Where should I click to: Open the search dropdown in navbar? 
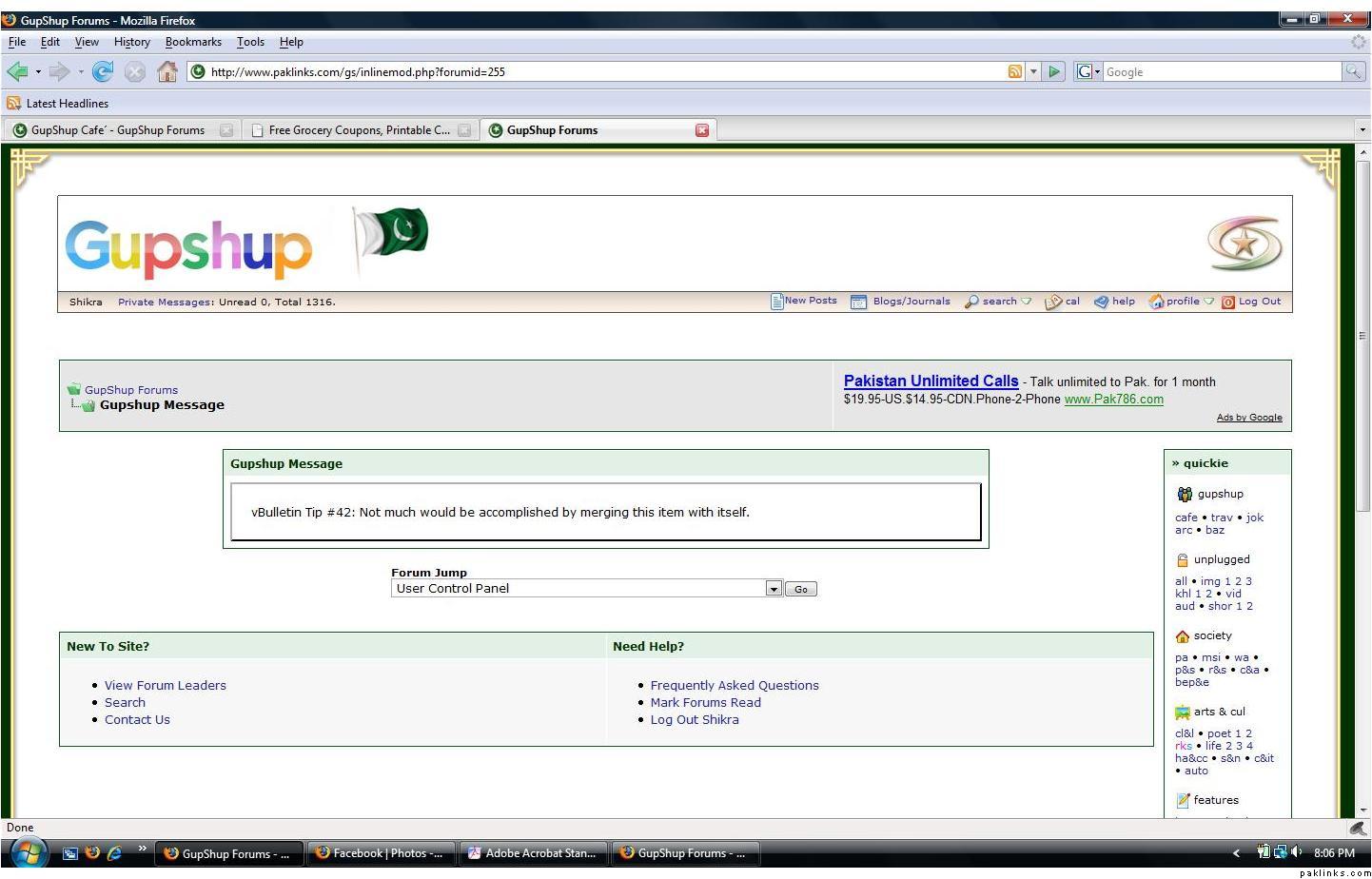click(x=999, y=302)
